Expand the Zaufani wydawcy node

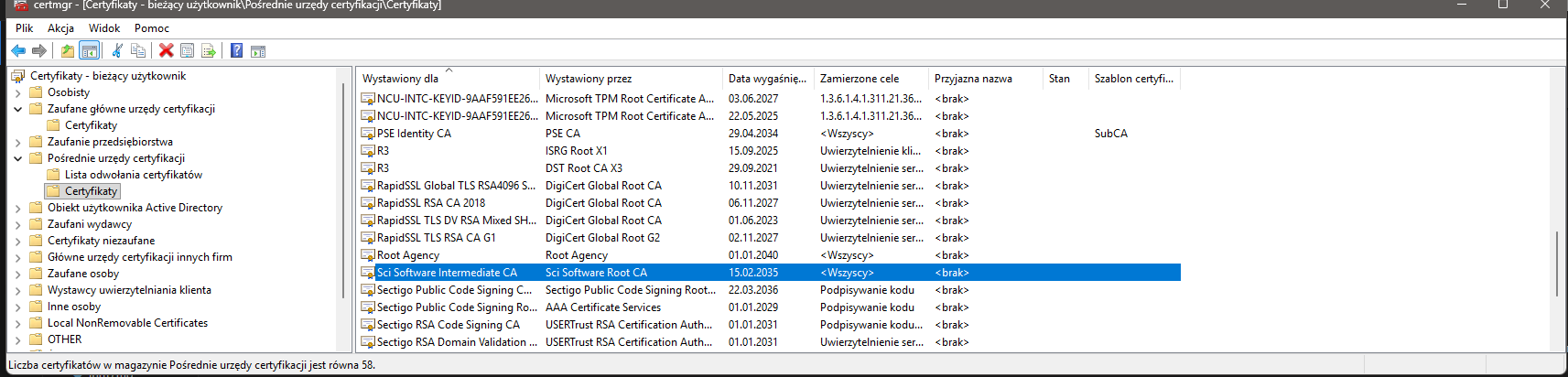17,224
